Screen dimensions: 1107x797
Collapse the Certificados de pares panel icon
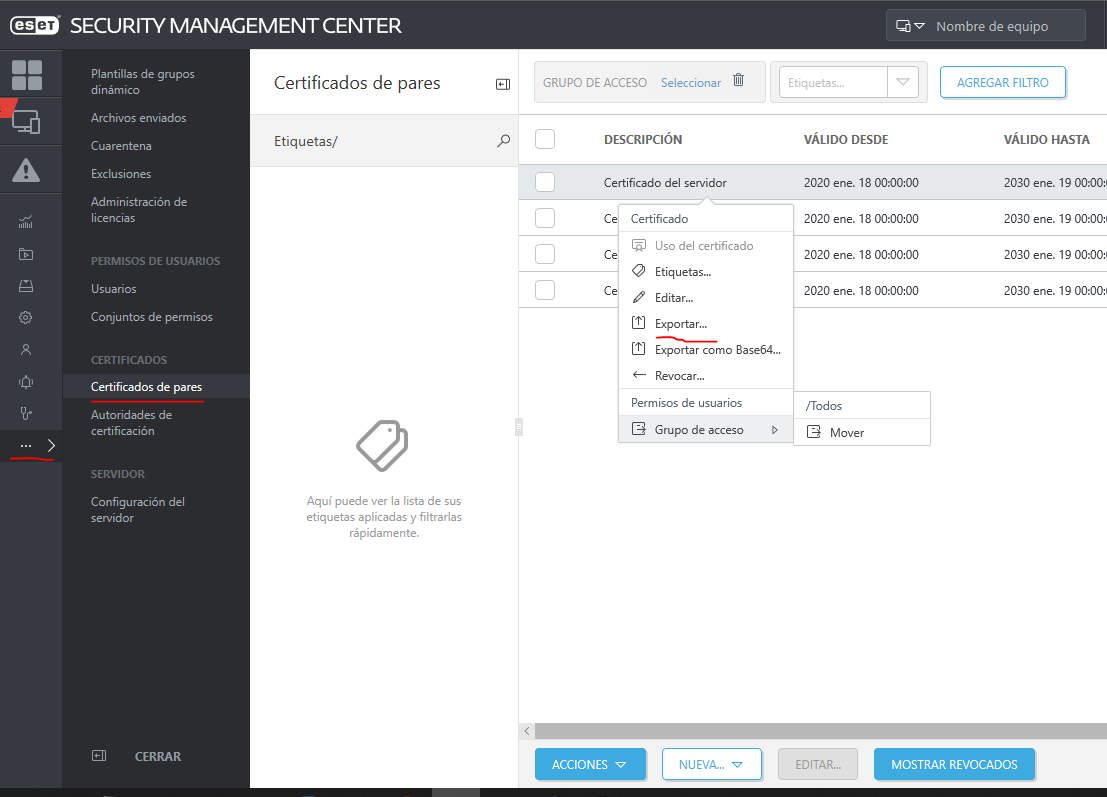point(503,84)
